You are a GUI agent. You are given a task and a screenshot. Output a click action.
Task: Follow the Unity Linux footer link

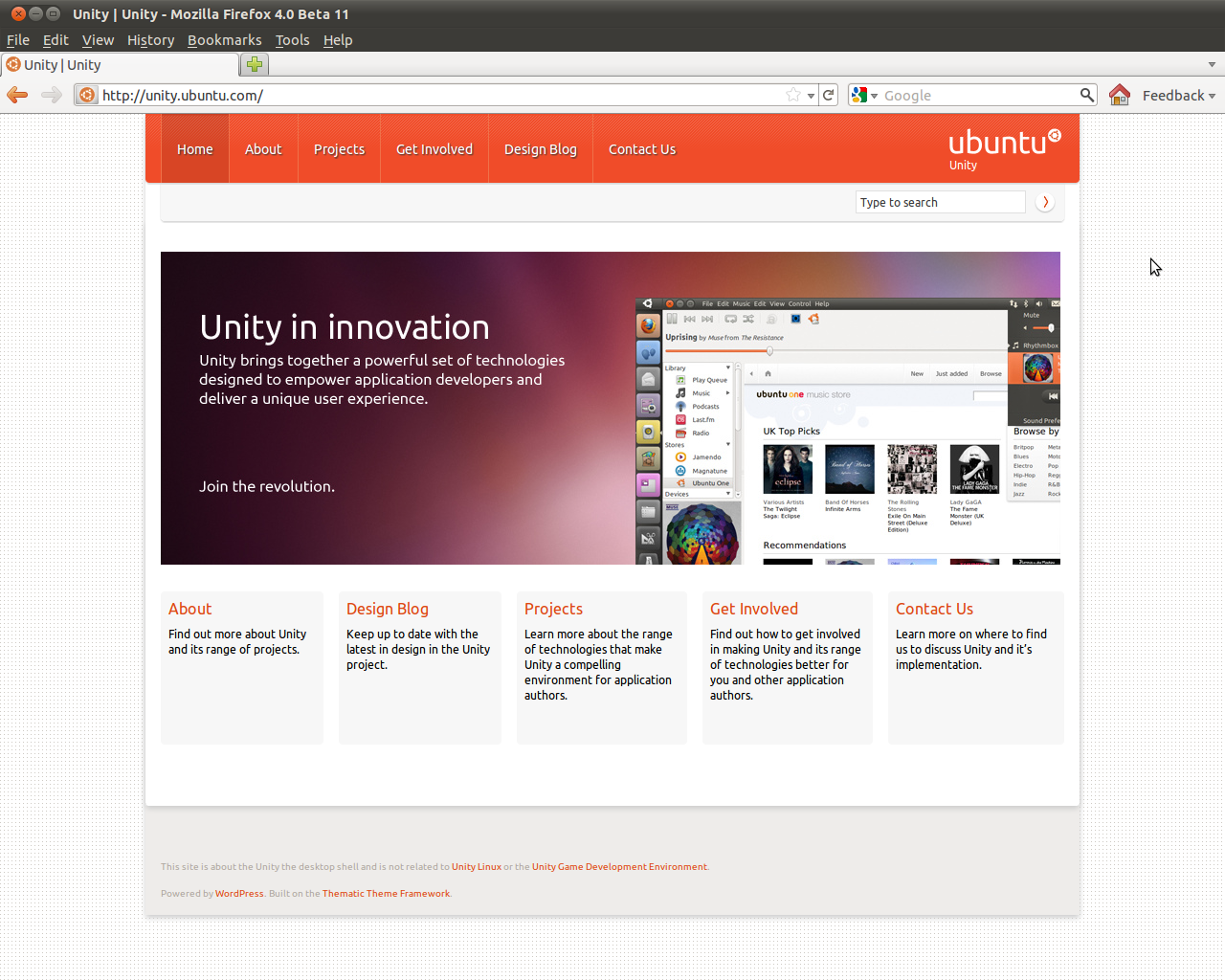tap(477, 867)
